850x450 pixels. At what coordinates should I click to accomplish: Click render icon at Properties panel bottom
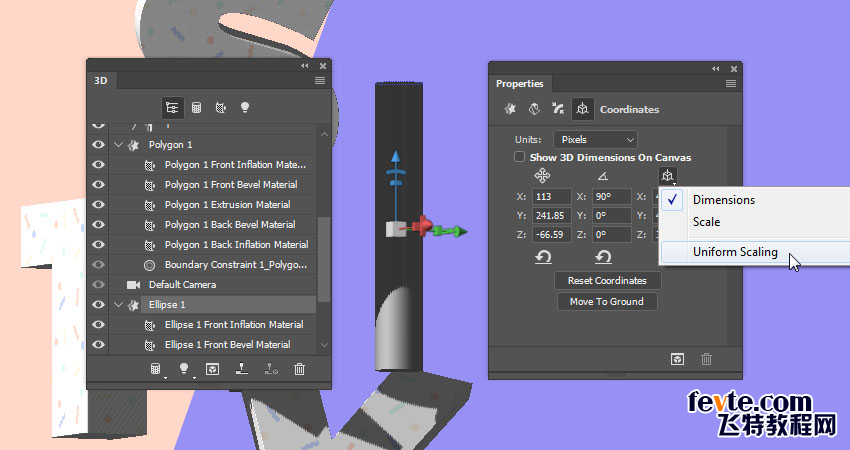(x=678, y=359)
